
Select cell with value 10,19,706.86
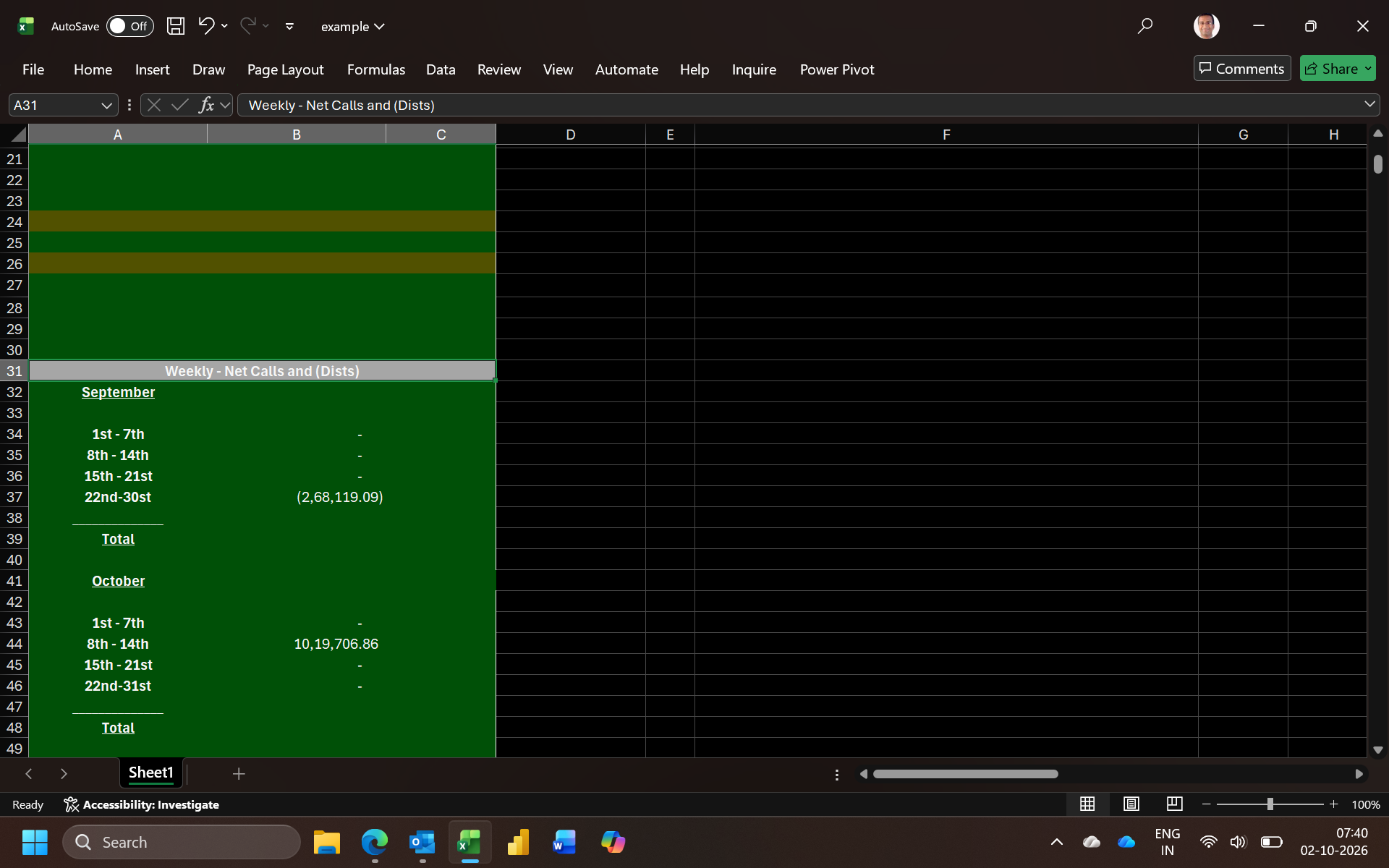[x=297, y=644]
